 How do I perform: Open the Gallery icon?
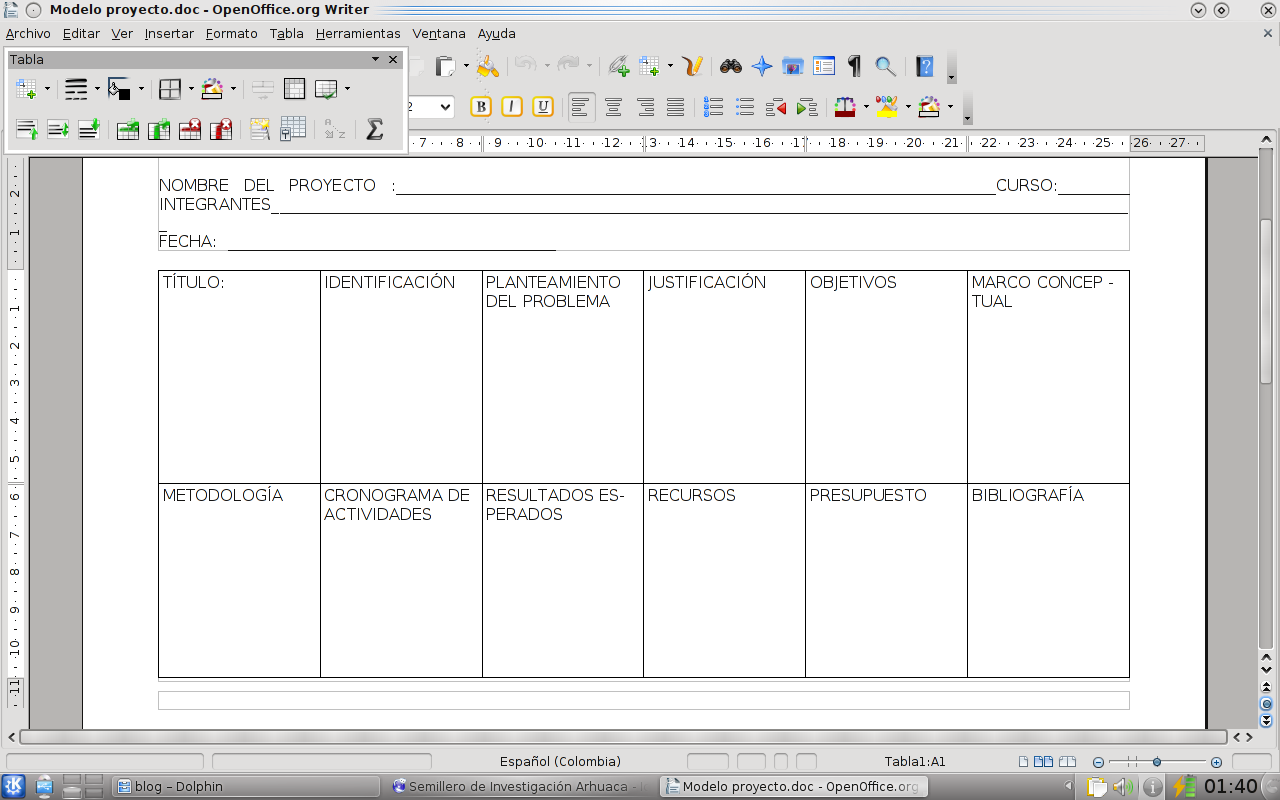tap(793, 66)
